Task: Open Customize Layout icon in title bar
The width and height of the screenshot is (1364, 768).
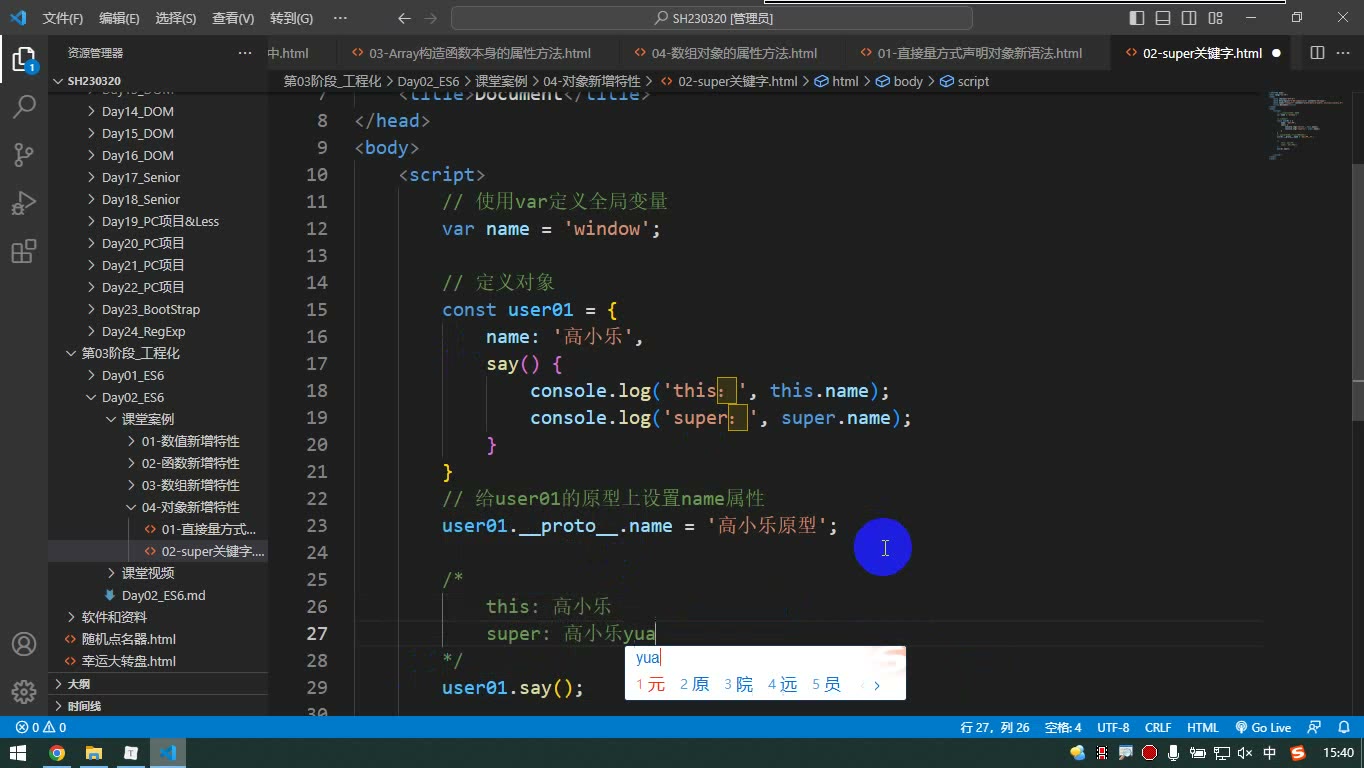Action: 1215,18
